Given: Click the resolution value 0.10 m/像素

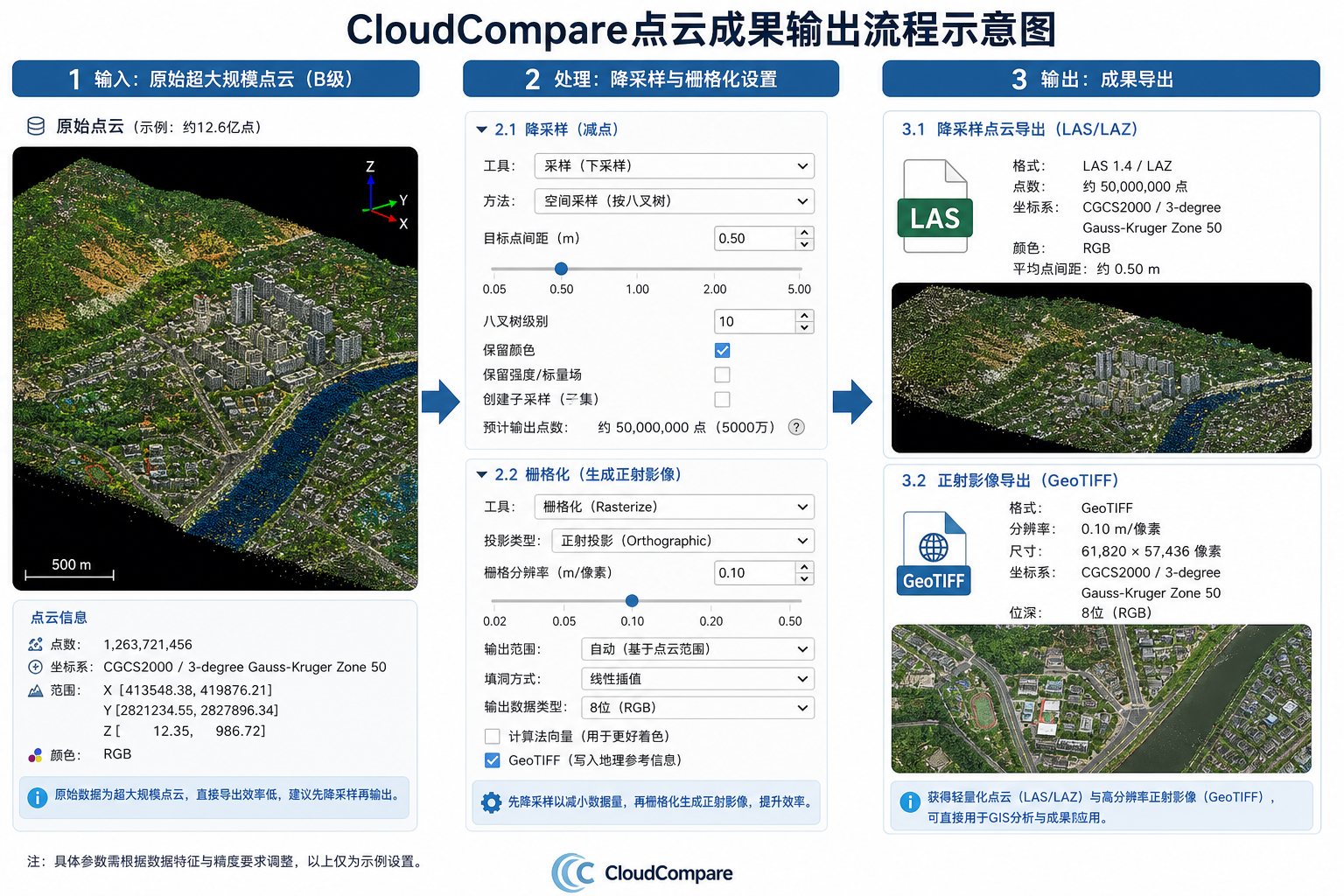Looking at the screenshot, I should coord(1121,529).
